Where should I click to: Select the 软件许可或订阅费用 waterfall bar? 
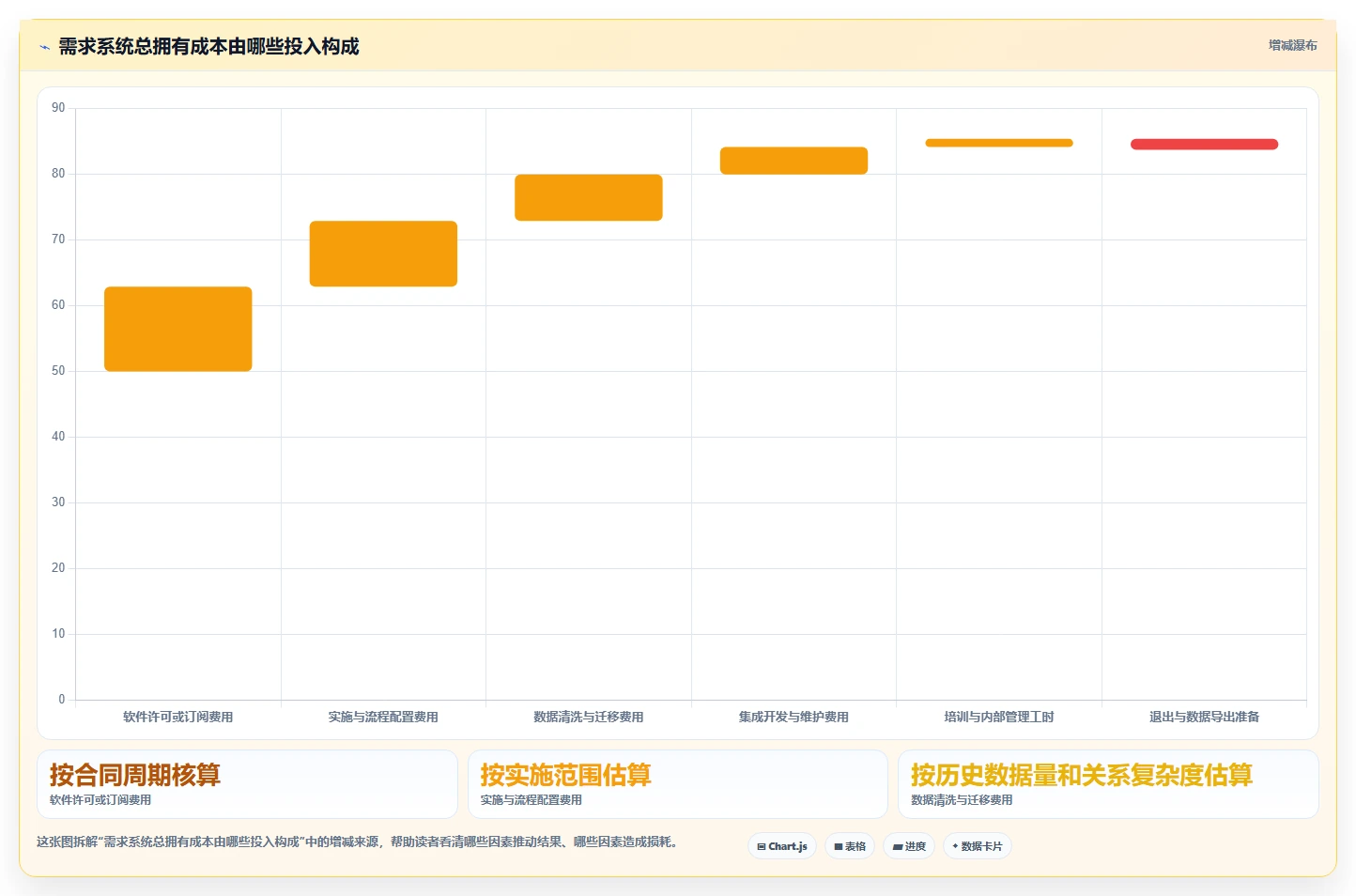click(178, 329)
